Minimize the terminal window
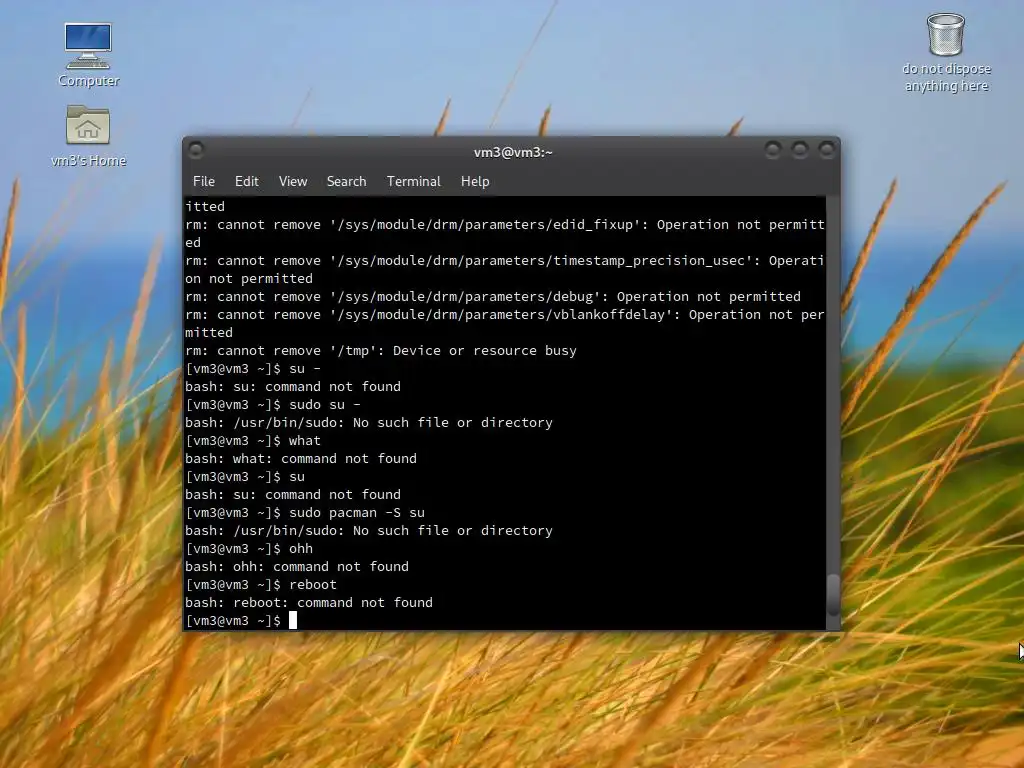Viewport: 1024px width, 768px height. (x=773, y=151)
